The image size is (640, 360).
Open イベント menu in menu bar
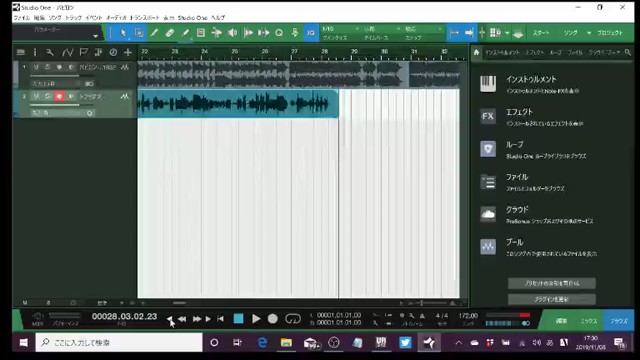pyautogui.click(x=94, y=18)
